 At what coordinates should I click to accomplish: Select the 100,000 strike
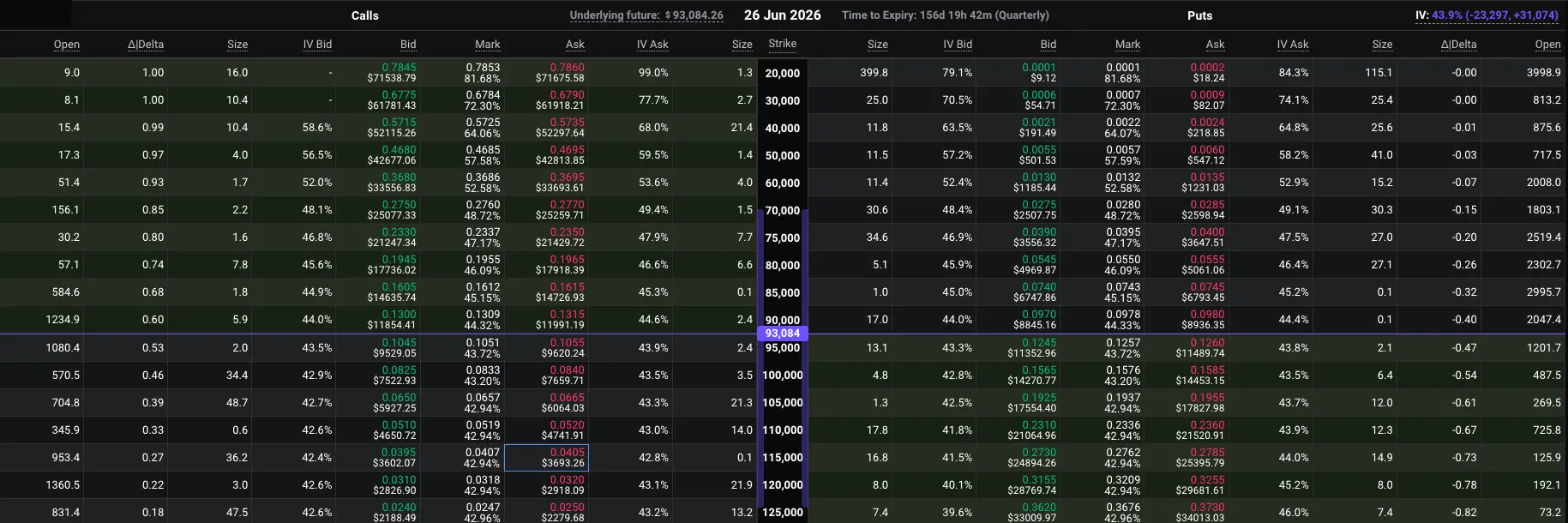783,376
